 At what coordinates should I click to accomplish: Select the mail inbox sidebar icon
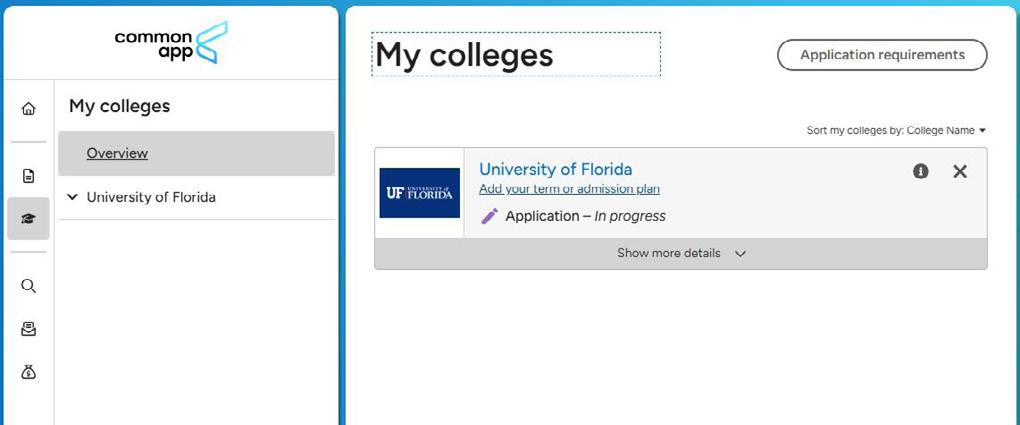28,329
